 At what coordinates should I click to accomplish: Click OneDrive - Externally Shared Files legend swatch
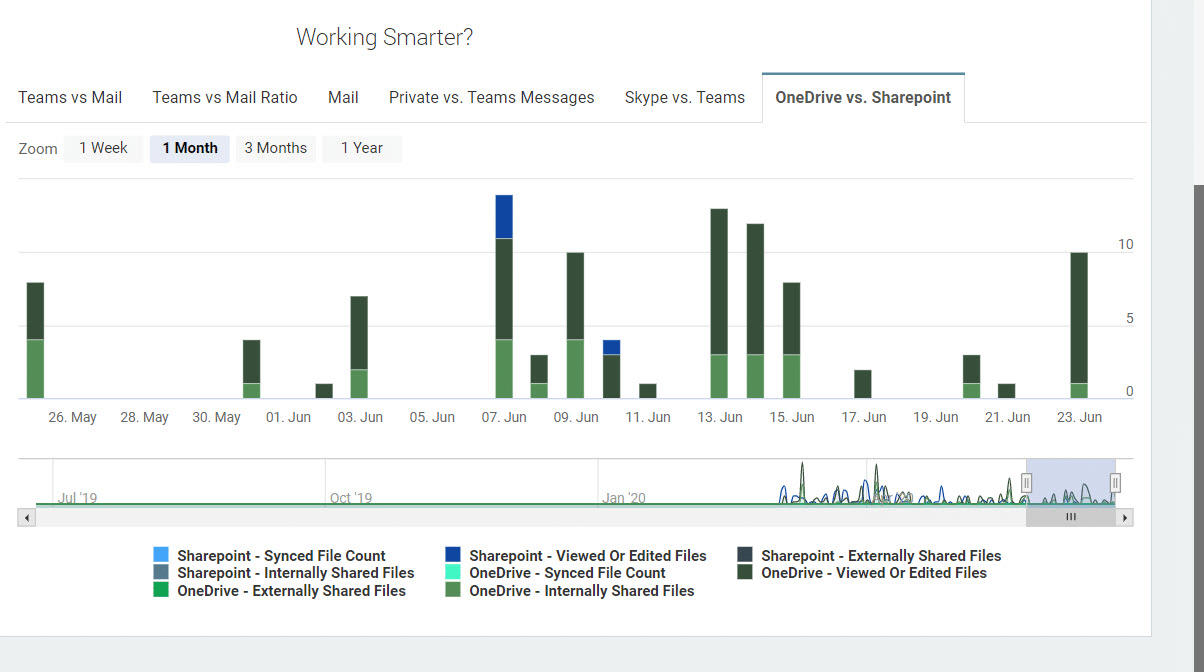coord(161,591)
